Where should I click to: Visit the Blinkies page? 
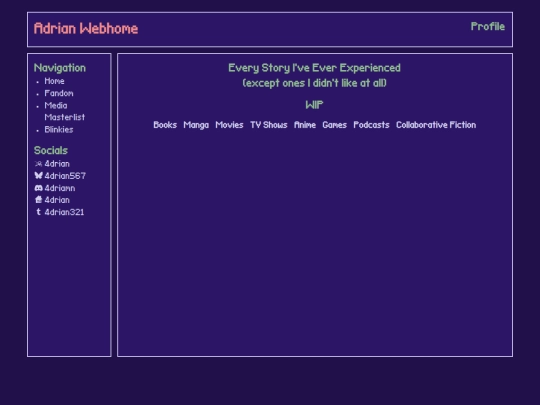click(59, 129)
